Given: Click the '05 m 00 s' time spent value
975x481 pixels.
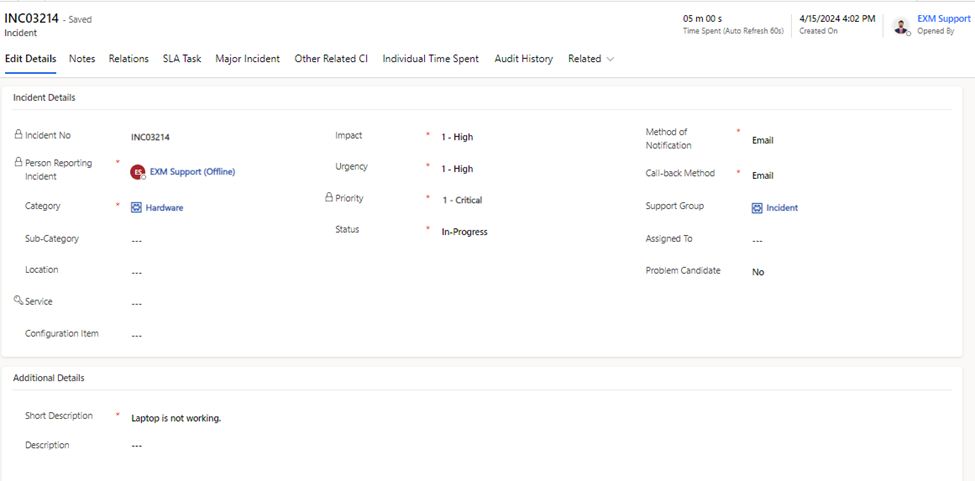Looking at the screenshot, I should [703, 19].
